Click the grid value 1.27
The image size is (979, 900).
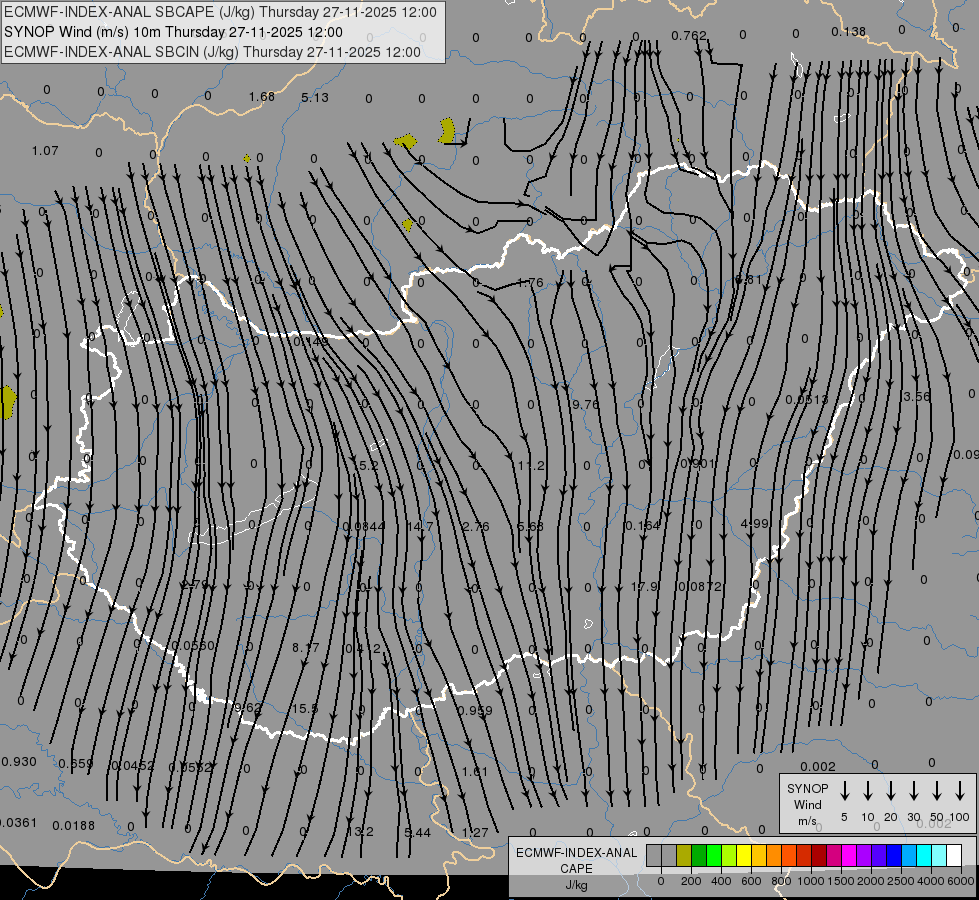(475, 833)
